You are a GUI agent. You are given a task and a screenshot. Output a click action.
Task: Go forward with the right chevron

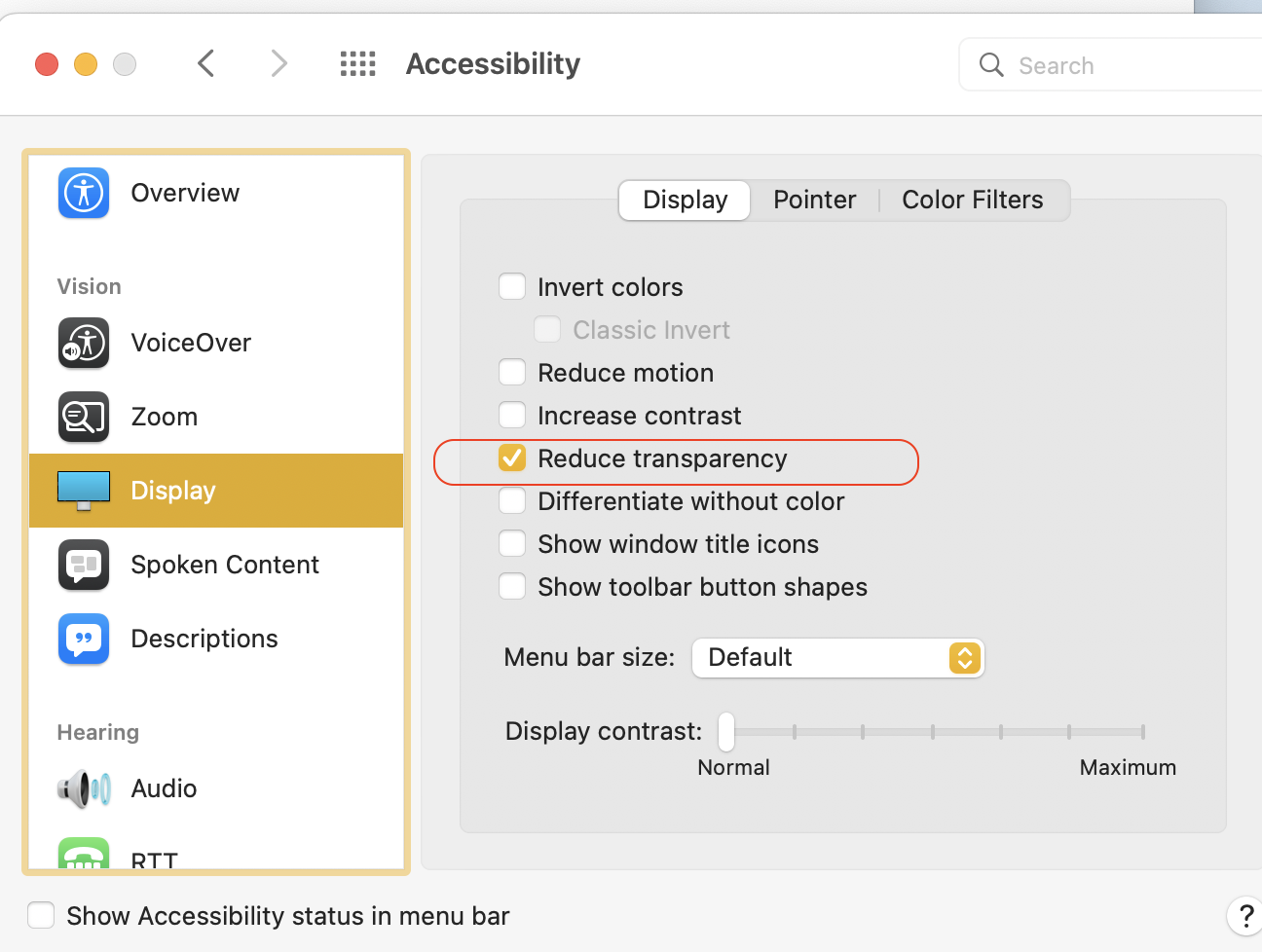[x=279, y=64]
